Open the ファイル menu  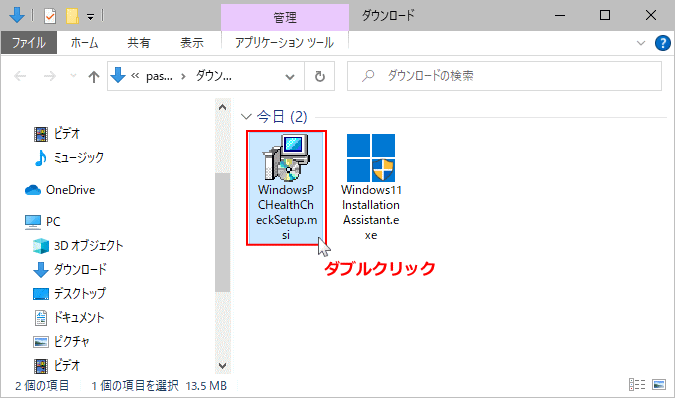[29, 43]
